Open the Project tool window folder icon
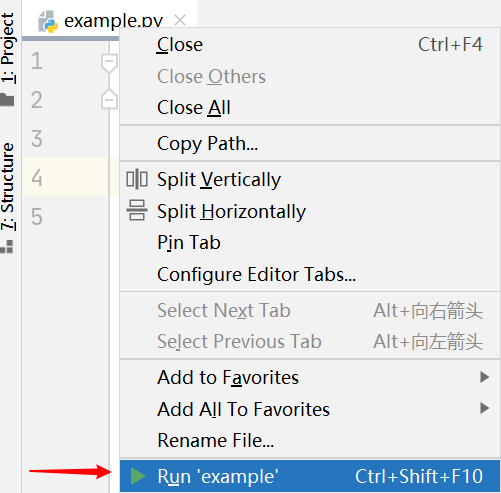501x493 pixels. (7, 99)
